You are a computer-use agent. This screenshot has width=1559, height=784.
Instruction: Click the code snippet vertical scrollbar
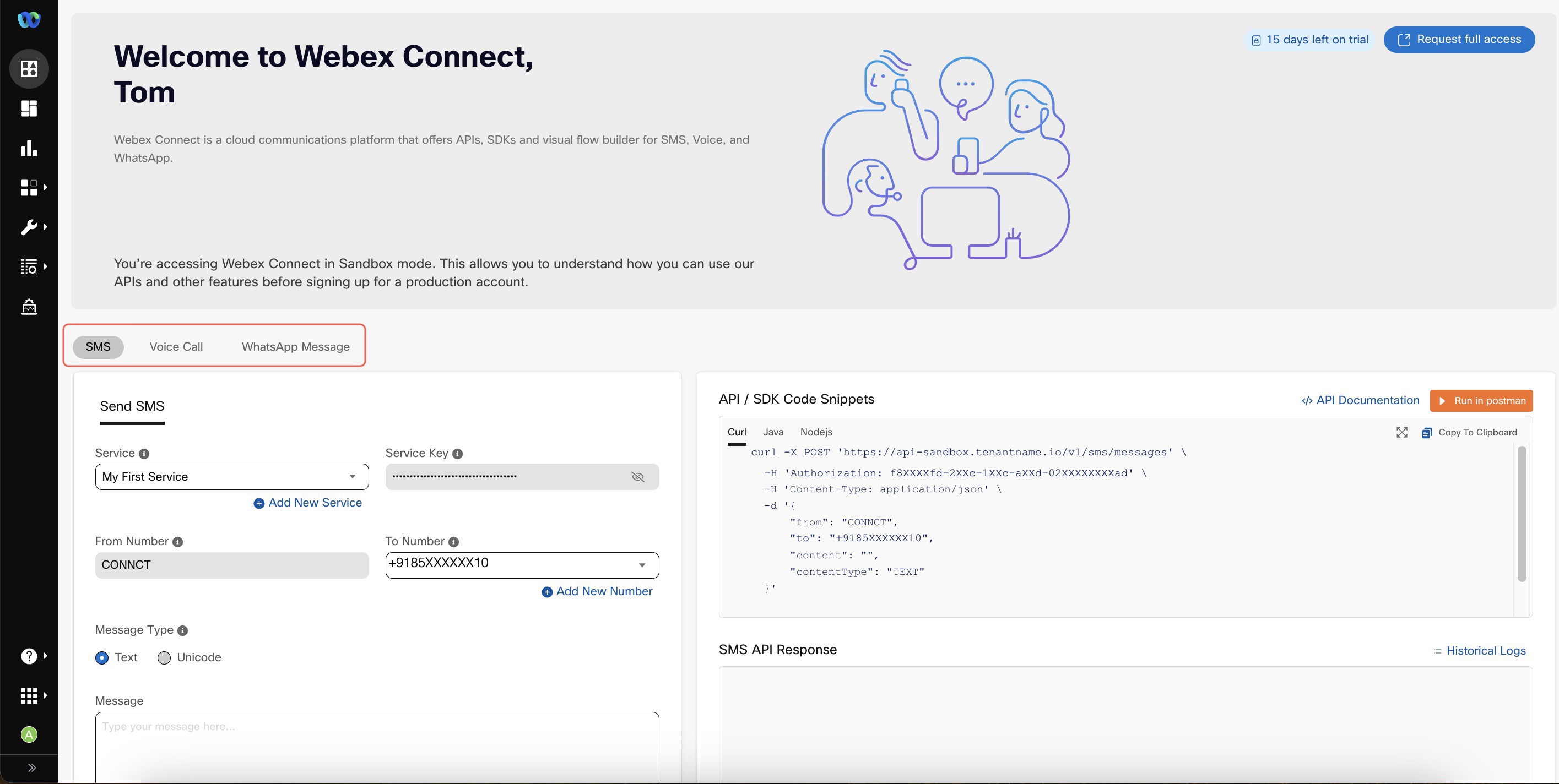(1522, 514)
